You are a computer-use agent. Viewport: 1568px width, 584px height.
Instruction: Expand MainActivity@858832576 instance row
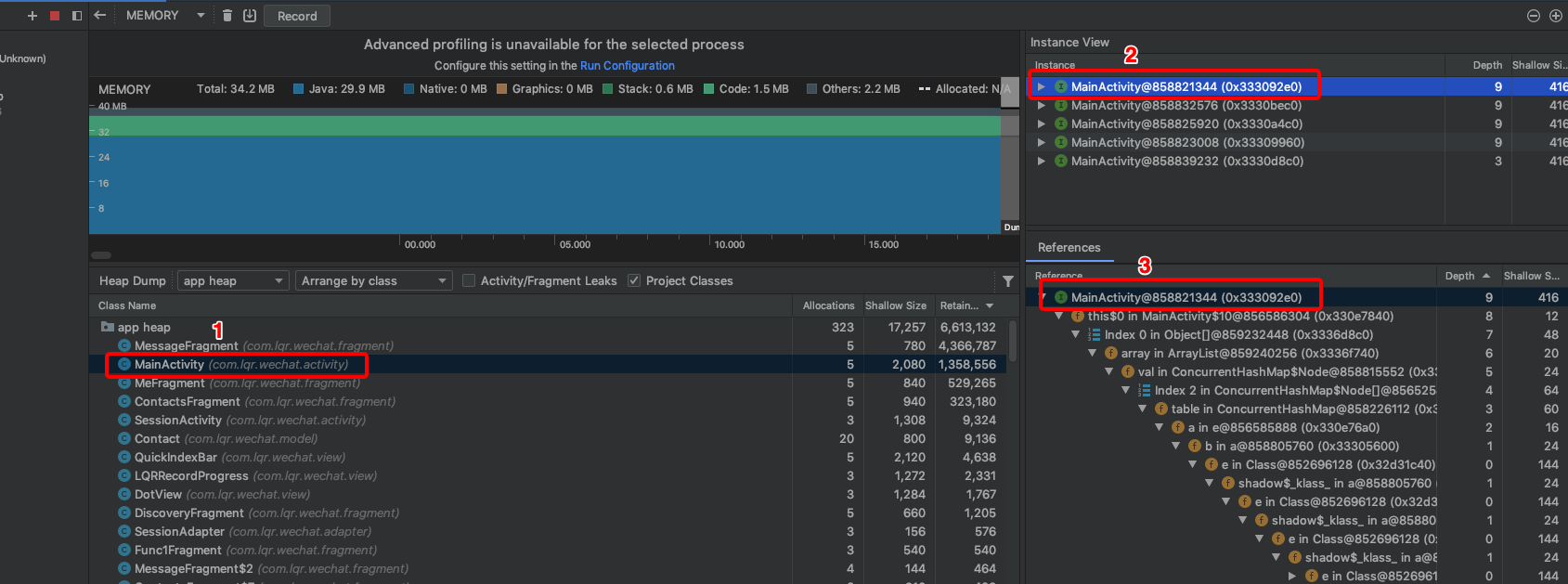pyautogui.click(x=1042, y=105)
